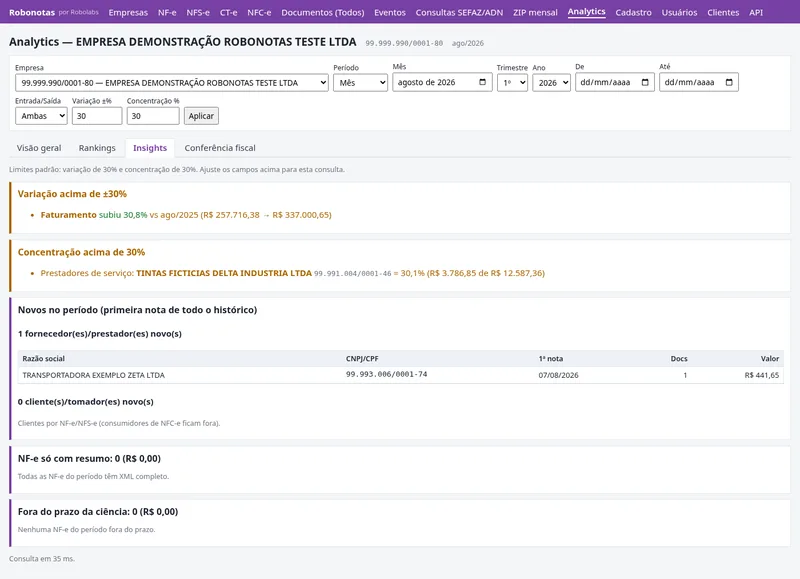Switch to the Conferência fiscal tab
Image resolution: width=800 pixels, height=579 pixels.
pyautogui.click(x=220, y=148)
